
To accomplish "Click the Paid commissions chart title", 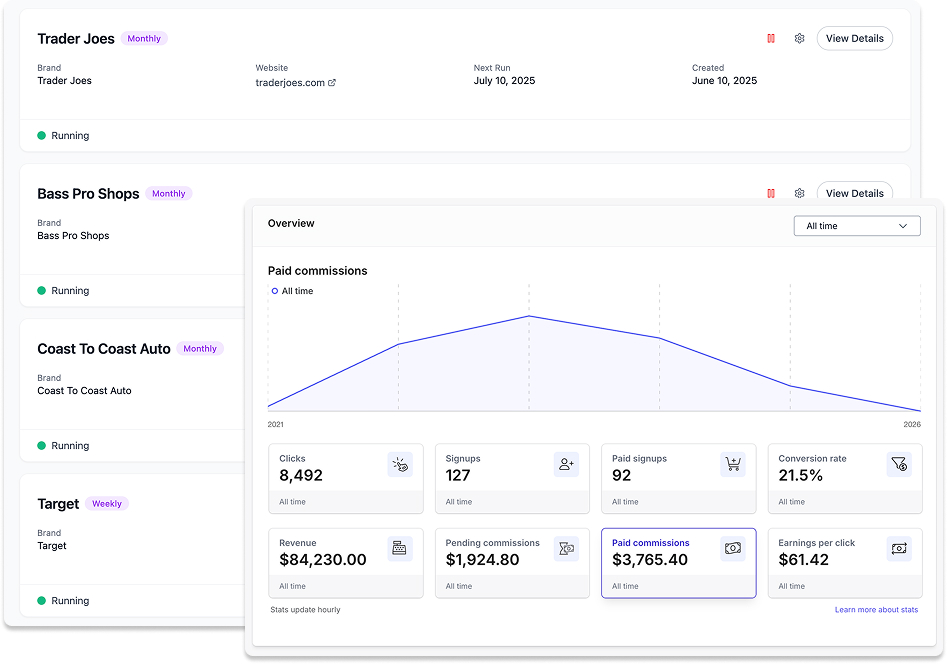I will coord(318,271).
